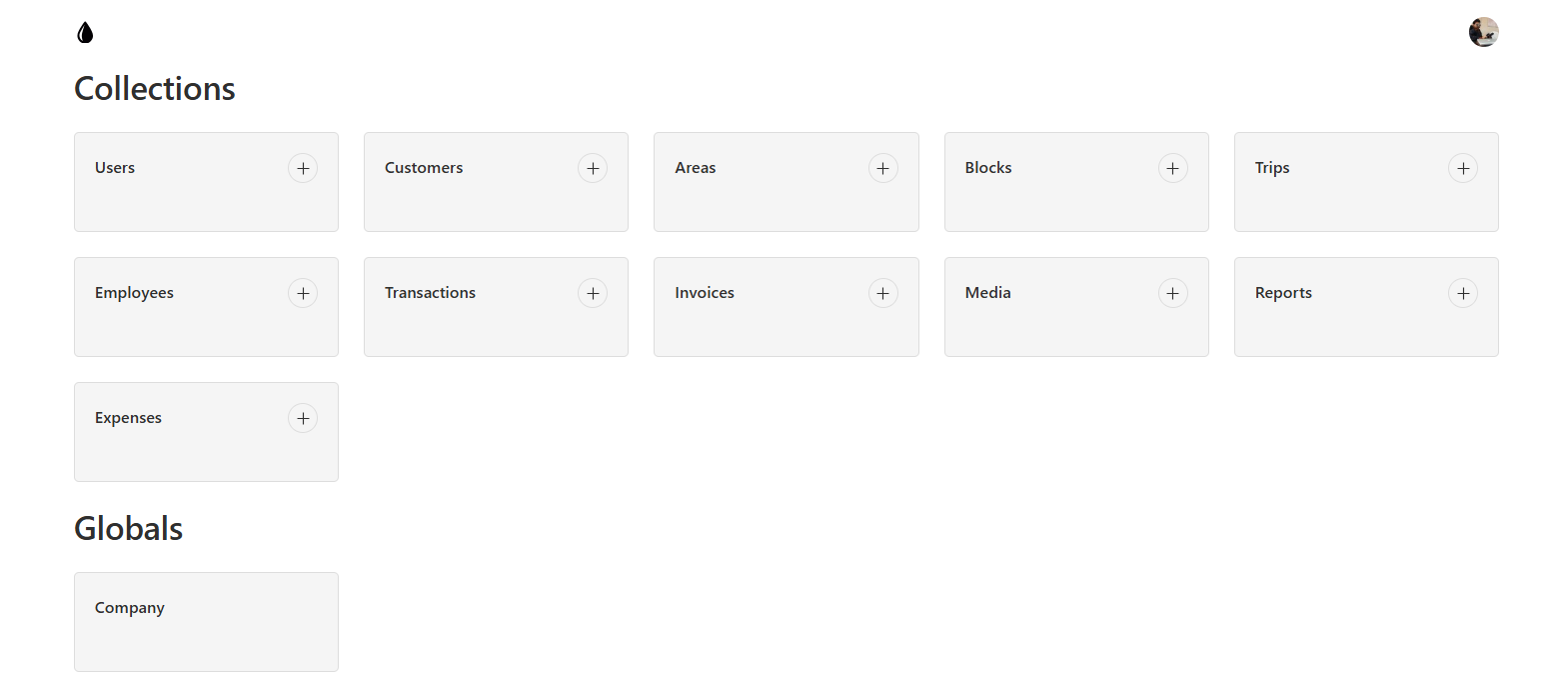Image resolution: width=1568 pixels, height=700 pixels.
Task: Navigate to the Expenses collection
Action: pyautogui.click(x=128, y=418)
